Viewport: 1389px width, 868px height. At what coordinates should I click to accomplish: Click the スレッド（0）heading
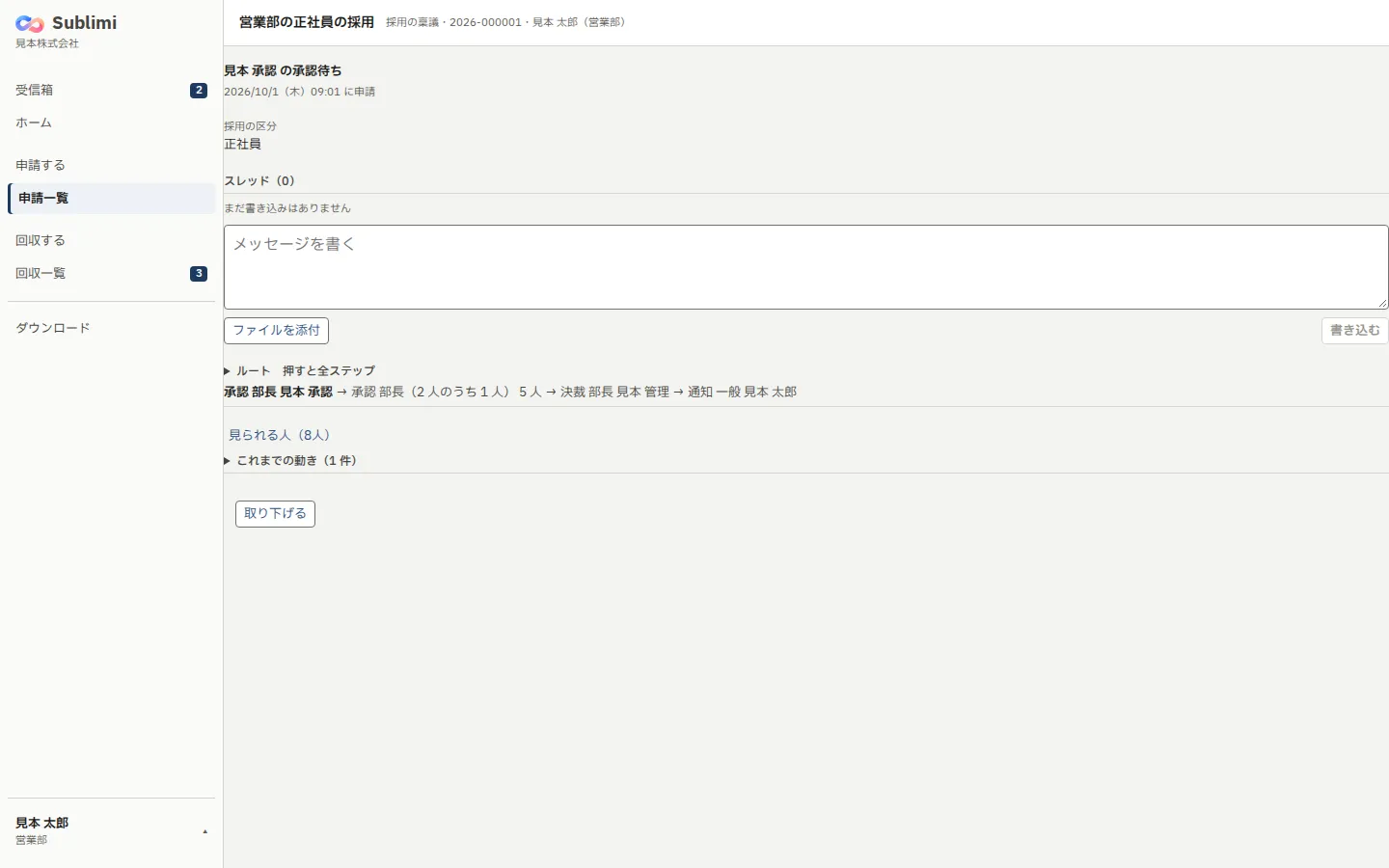pyautogui.click(x=259, y=180)
